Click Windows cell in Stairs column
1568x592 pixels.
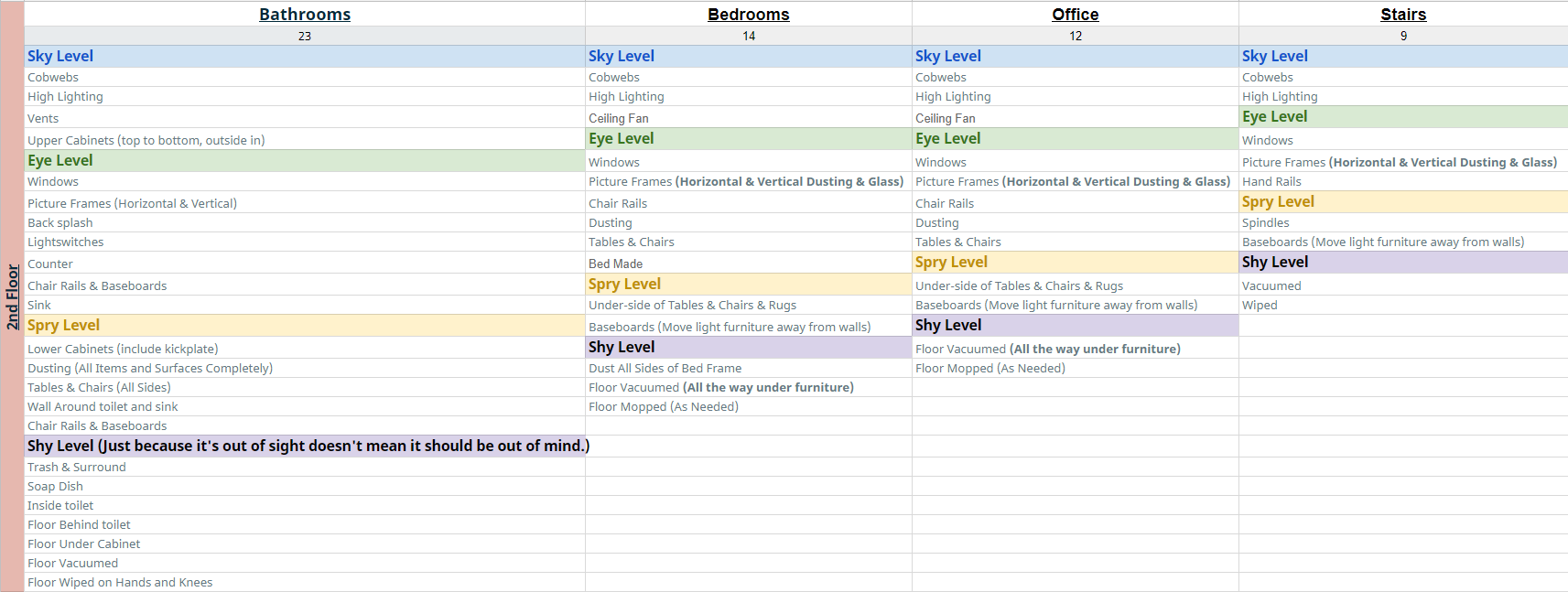pos(1403,140)
